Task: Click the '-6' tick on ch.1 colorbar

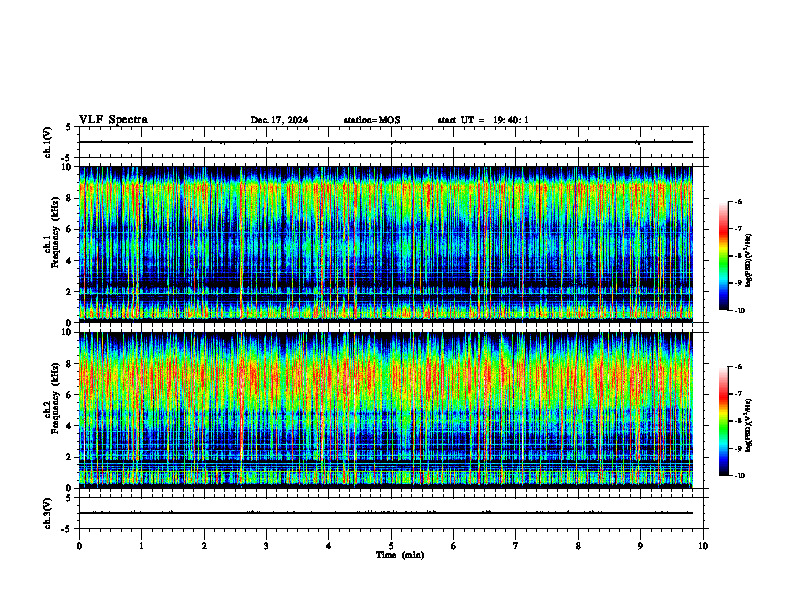Action: tap(738, 202)
